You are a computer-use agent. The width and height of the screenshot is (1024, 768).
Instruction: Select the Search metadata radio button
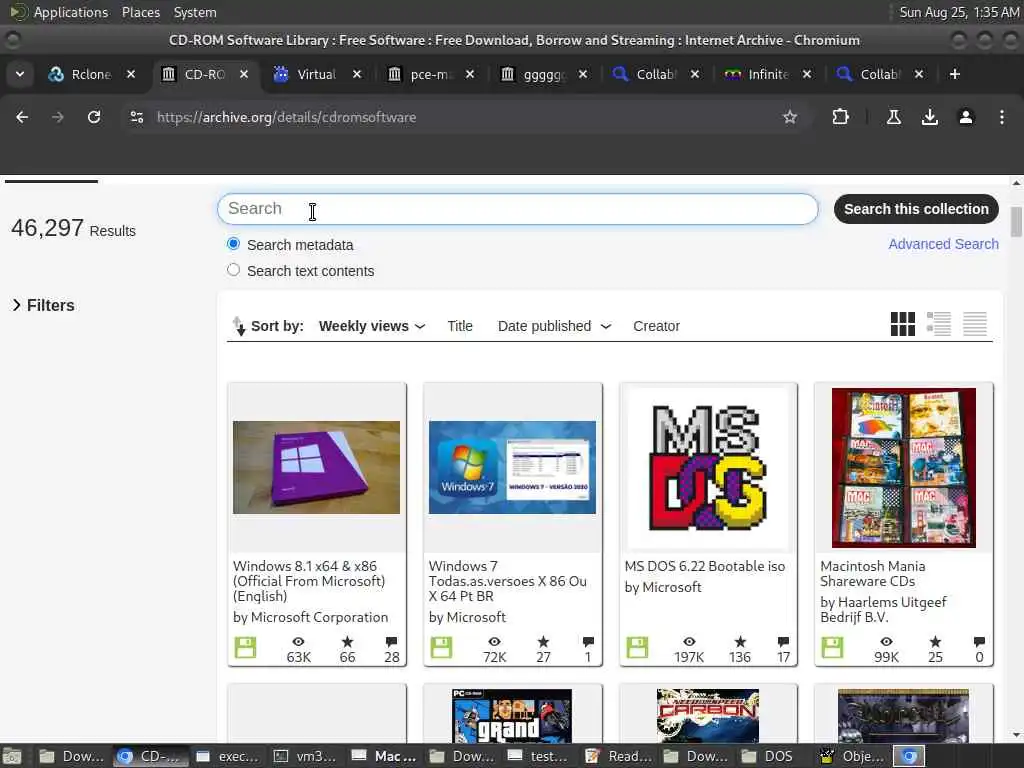coord(233,244)
